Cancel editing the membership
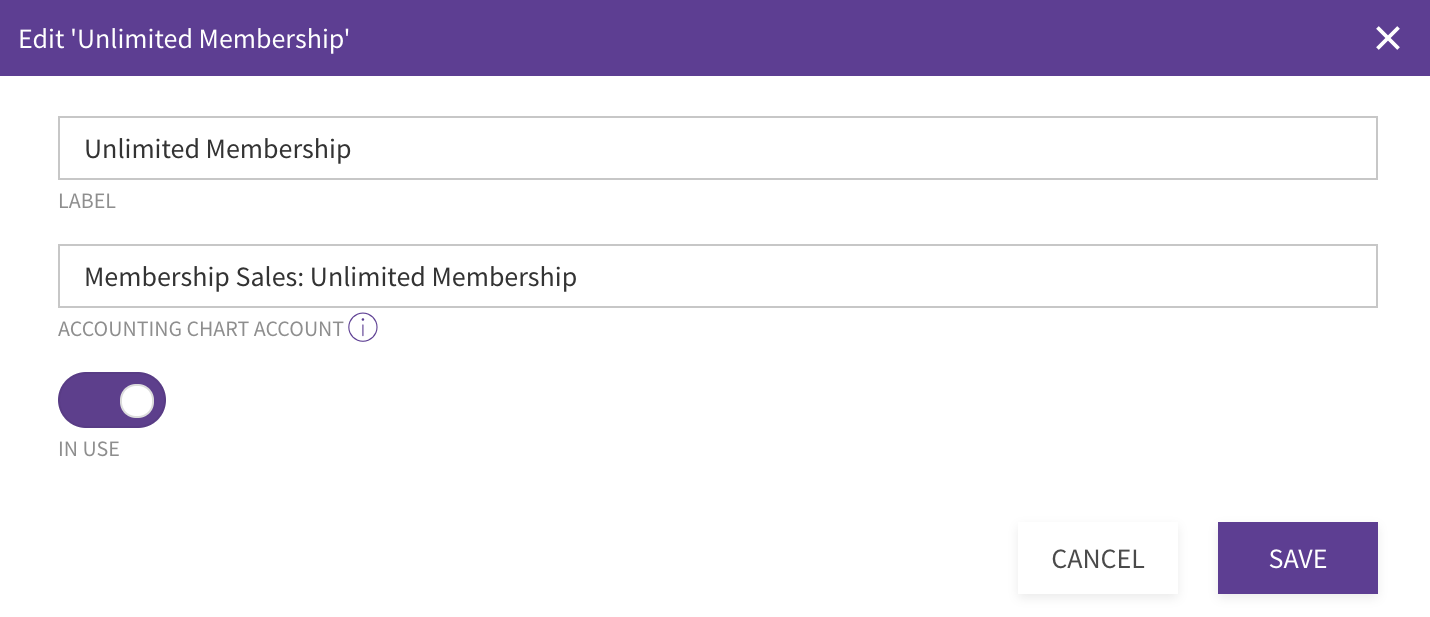The width and height of the screenshot is (1430, 617). coord(1098,558)
